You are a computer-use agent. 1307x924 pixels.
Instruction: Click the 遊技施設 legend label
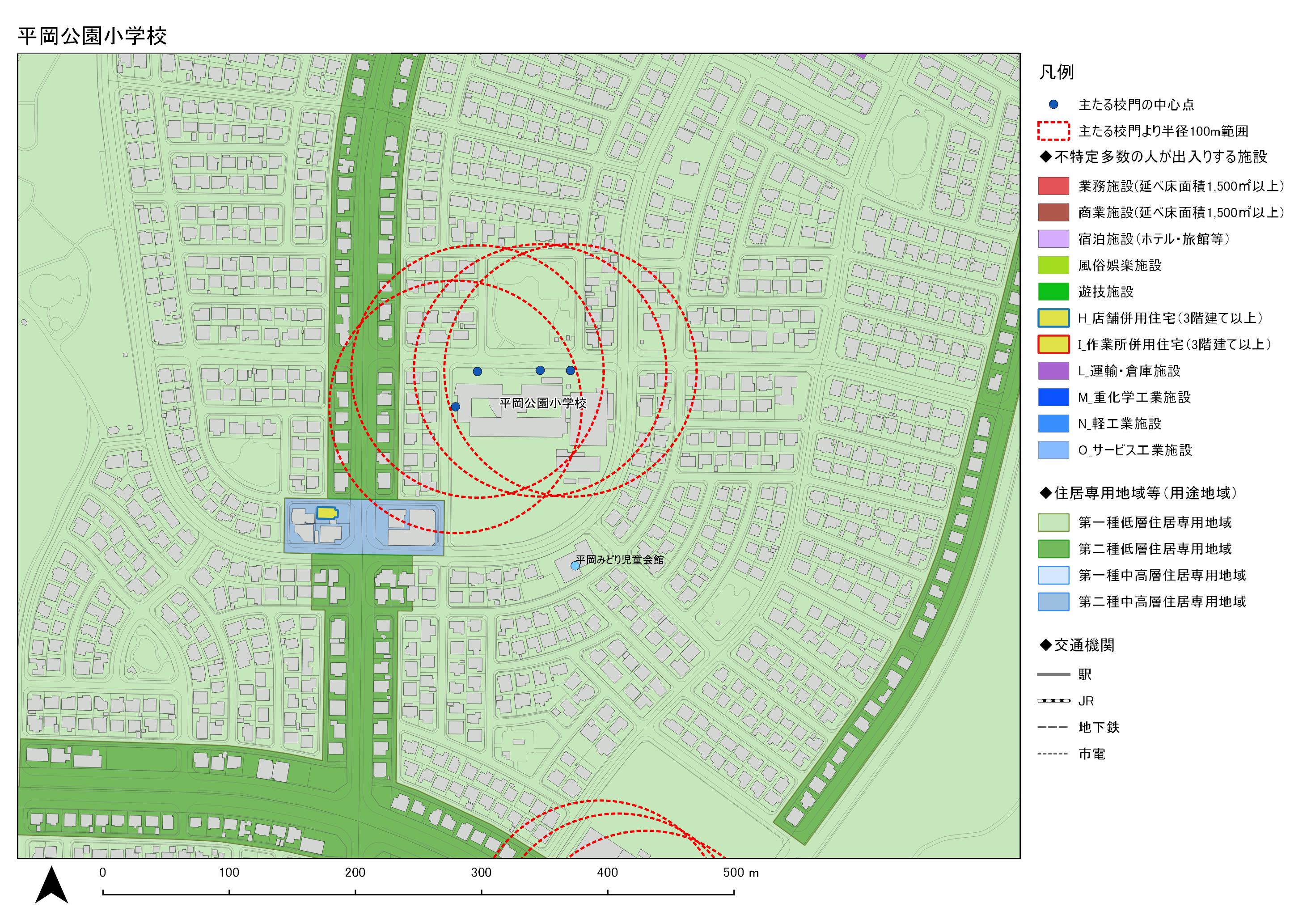point(1106,292)
